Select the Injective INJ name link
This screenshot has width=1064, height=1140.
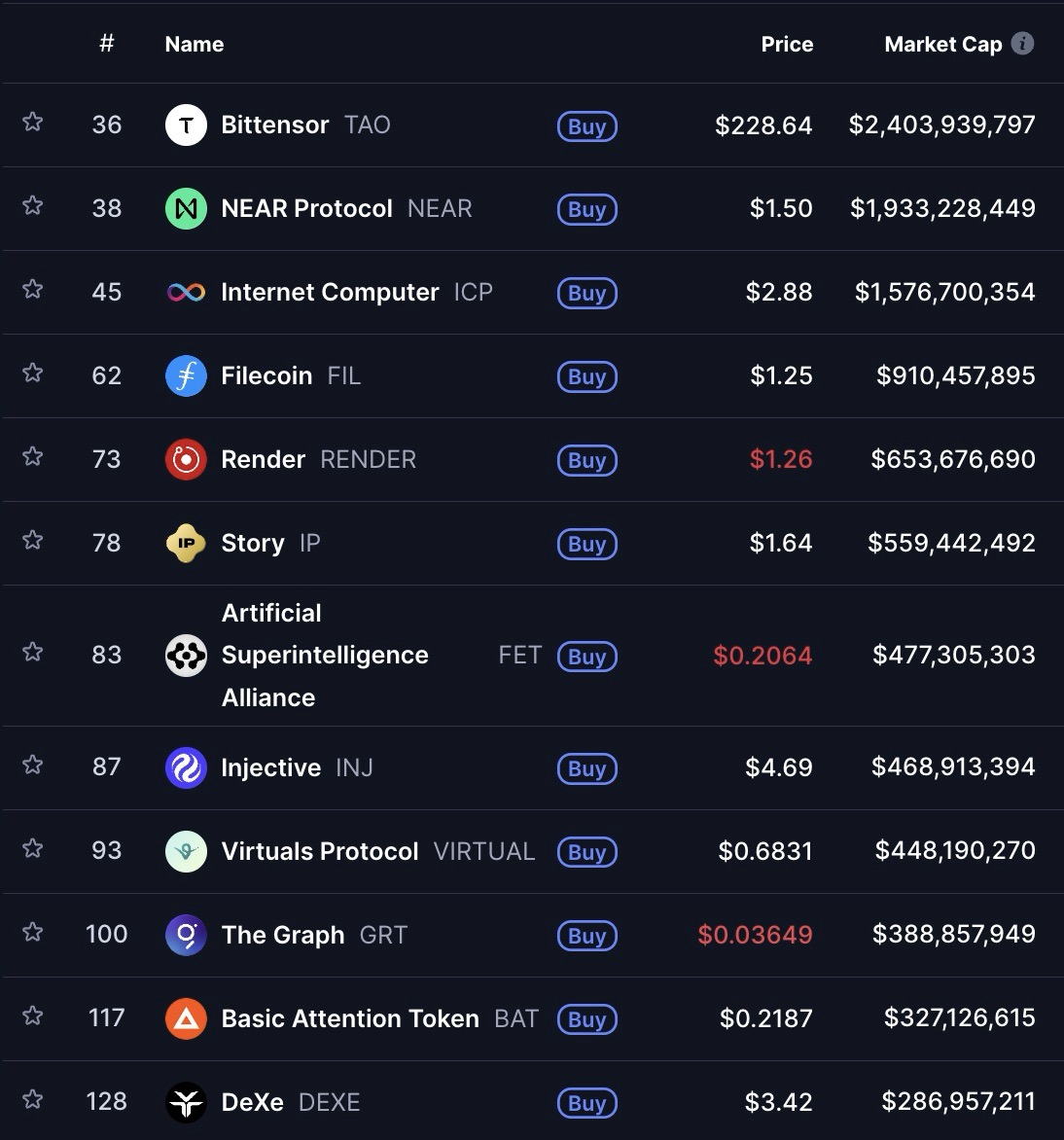pyautogui.click(x=271, y=767)
